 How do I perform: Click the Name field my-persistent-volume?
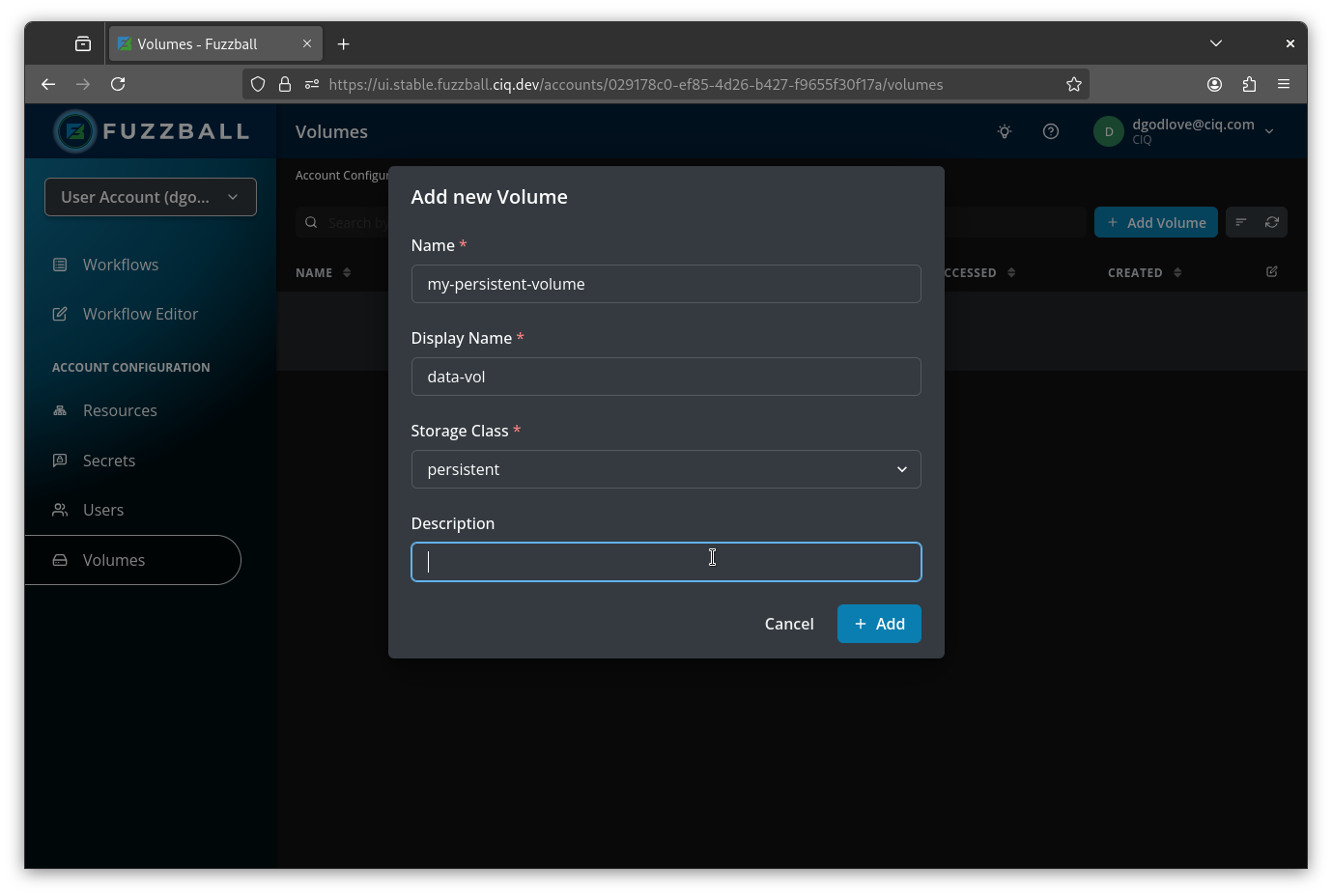666,284
